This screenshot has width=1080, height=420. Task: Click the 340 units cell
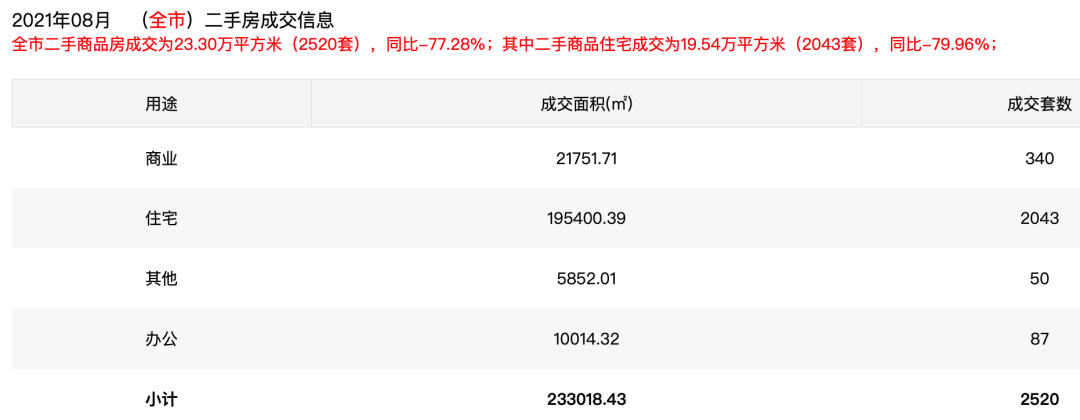[x=1039, y=158]
